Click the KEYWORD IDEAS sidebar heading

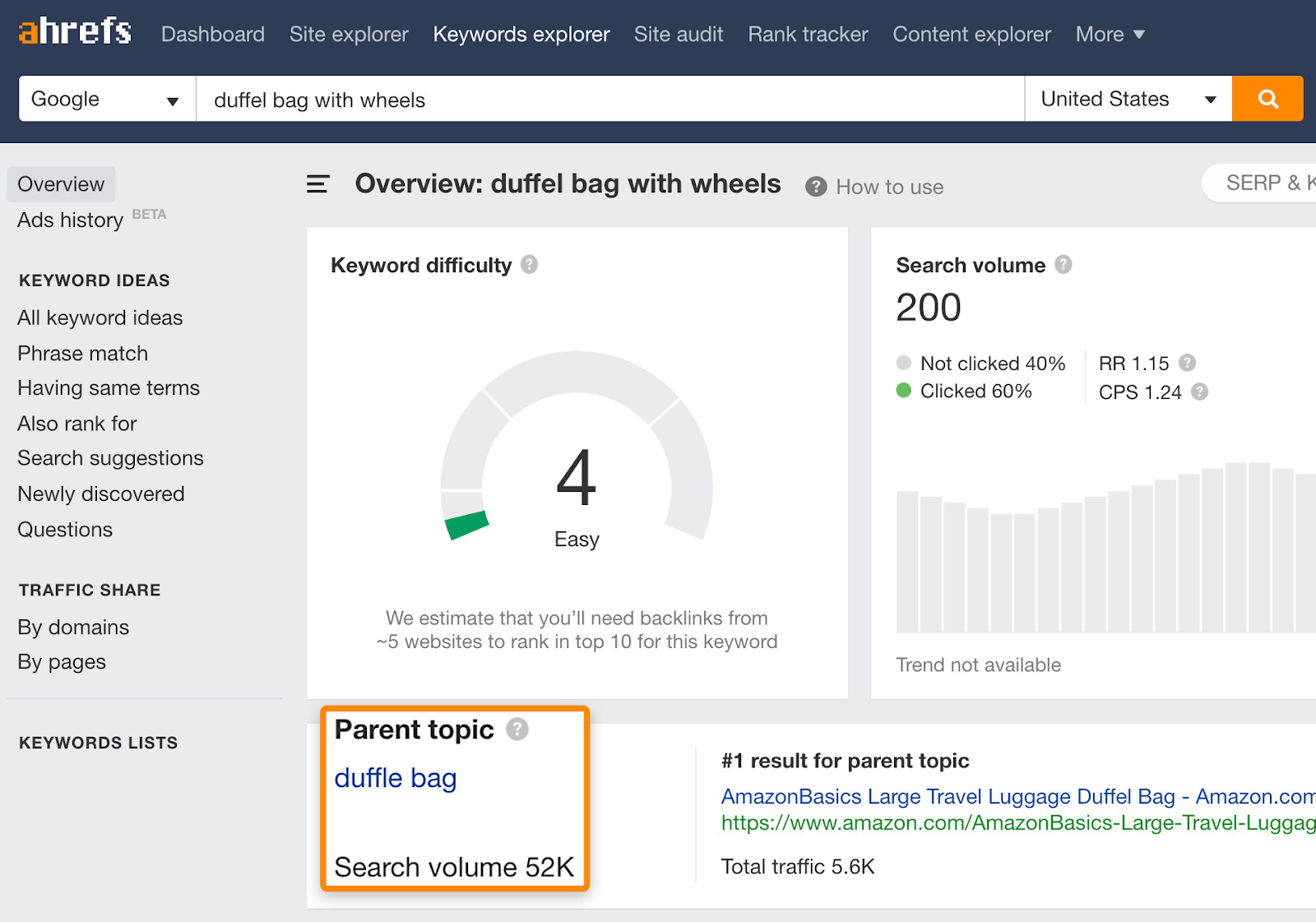95,280
